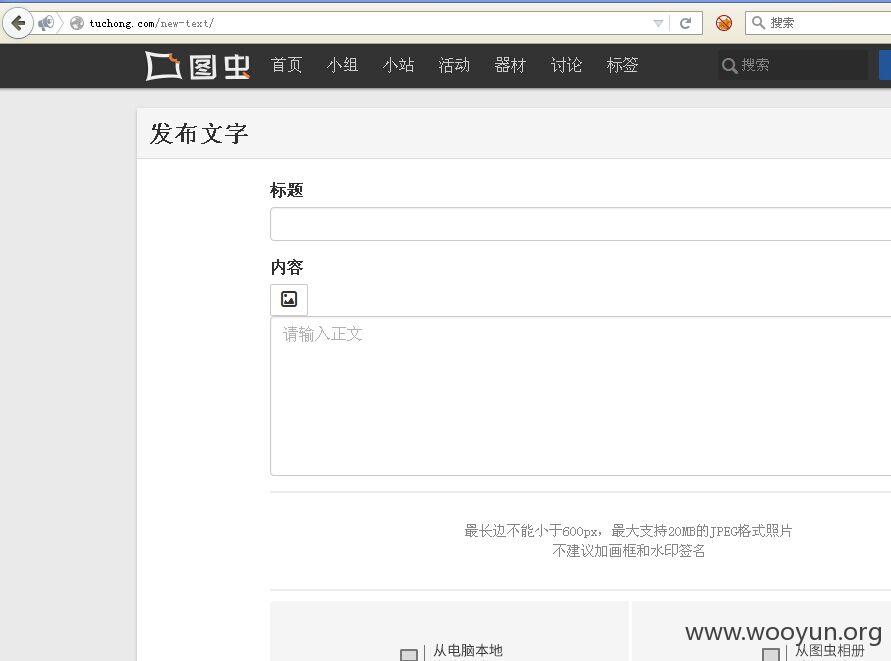891x661 pixels.
Task: Click the 图虫 site logo
Action: tap(197, 66)
